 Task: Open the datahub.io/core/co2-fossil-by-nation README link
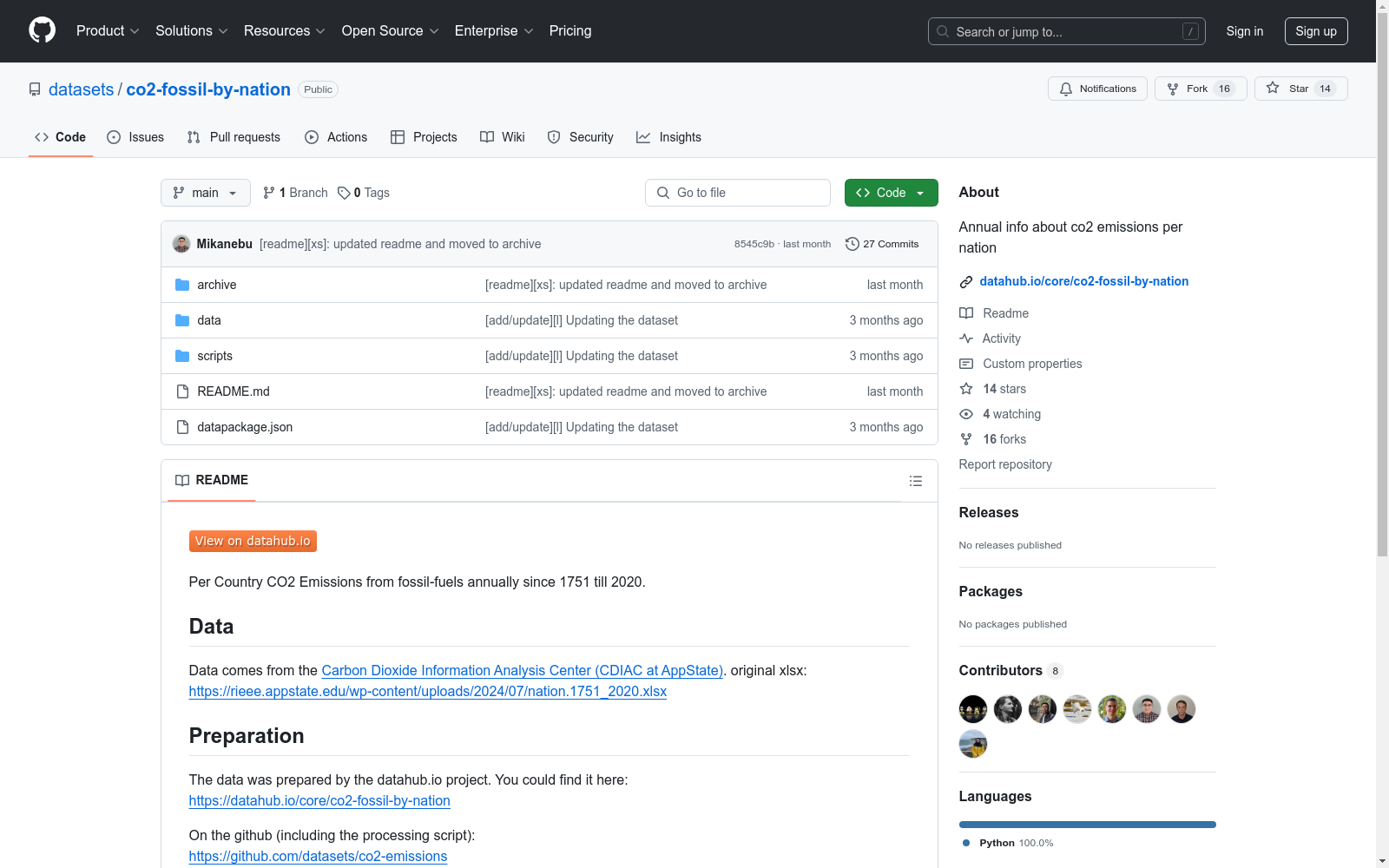coord(319,800)
